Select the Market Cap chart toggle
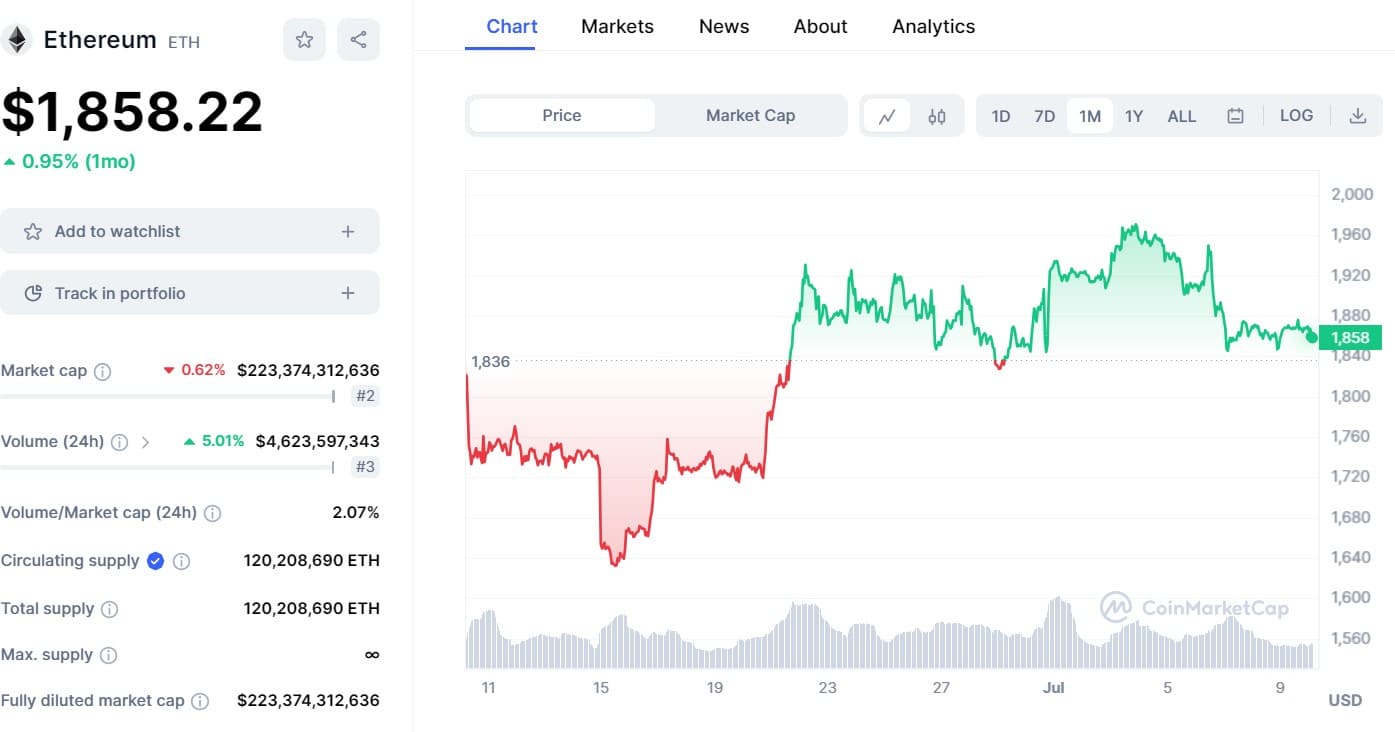Image resolution: width=1395 pixels, height=732 pixels. [750, 115]
